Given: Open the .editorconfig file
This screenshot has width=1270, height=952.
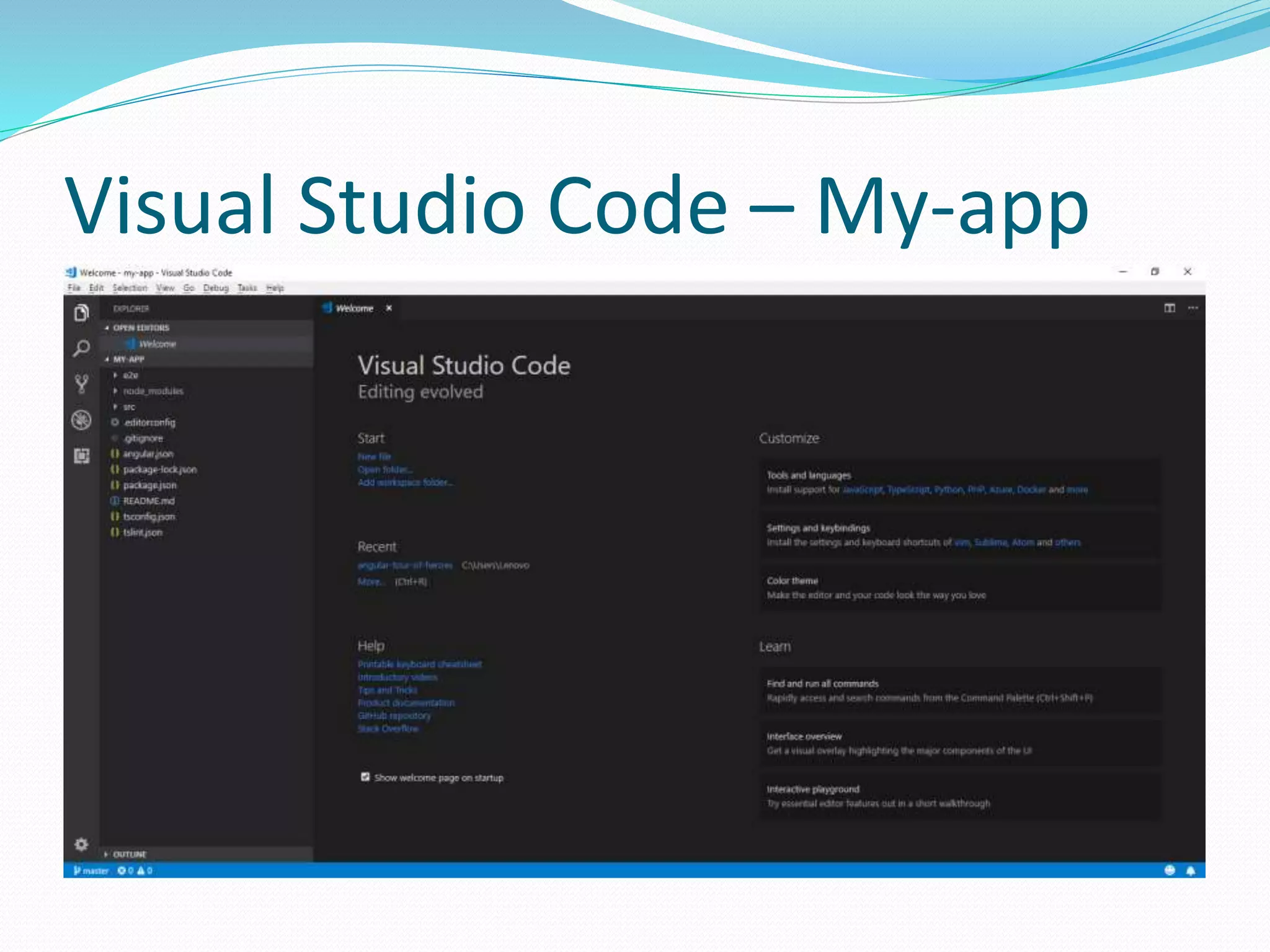Looking at the screenshot, I should pos(207,423).
